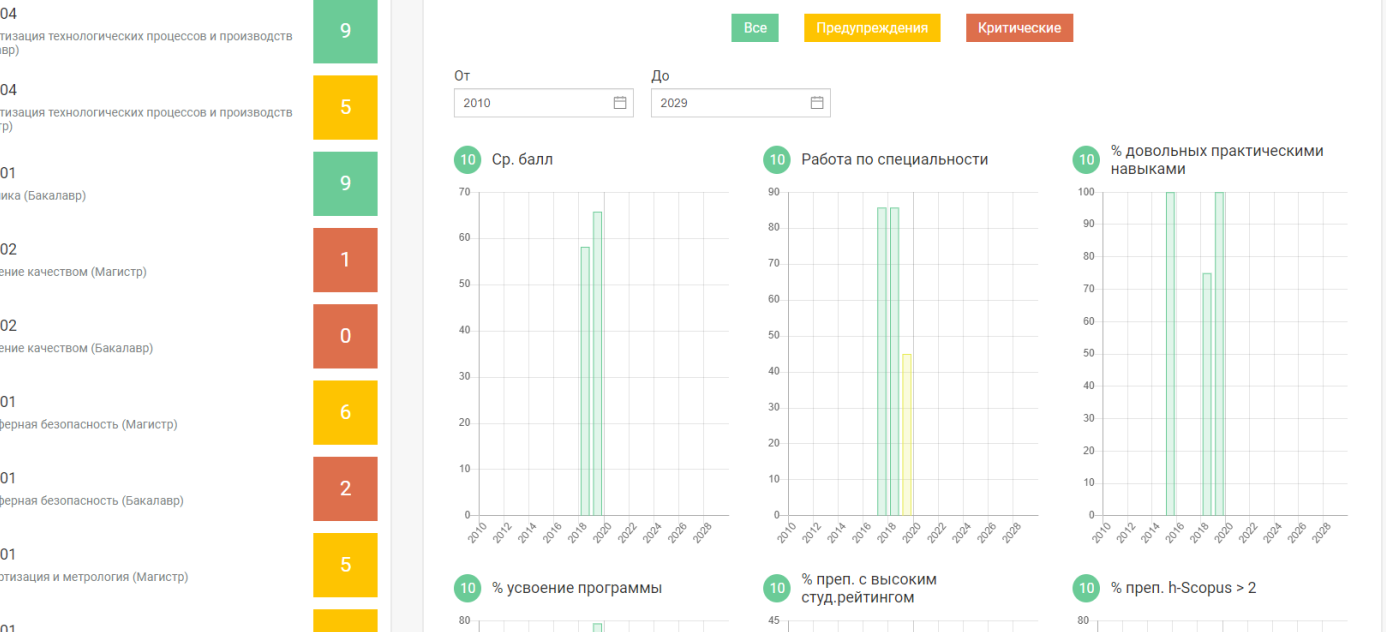This screenshot has width=1386, height=632.
Task: Click the tallest bar in 'Ср. балл' chart
Action: (x=597, y=363)
